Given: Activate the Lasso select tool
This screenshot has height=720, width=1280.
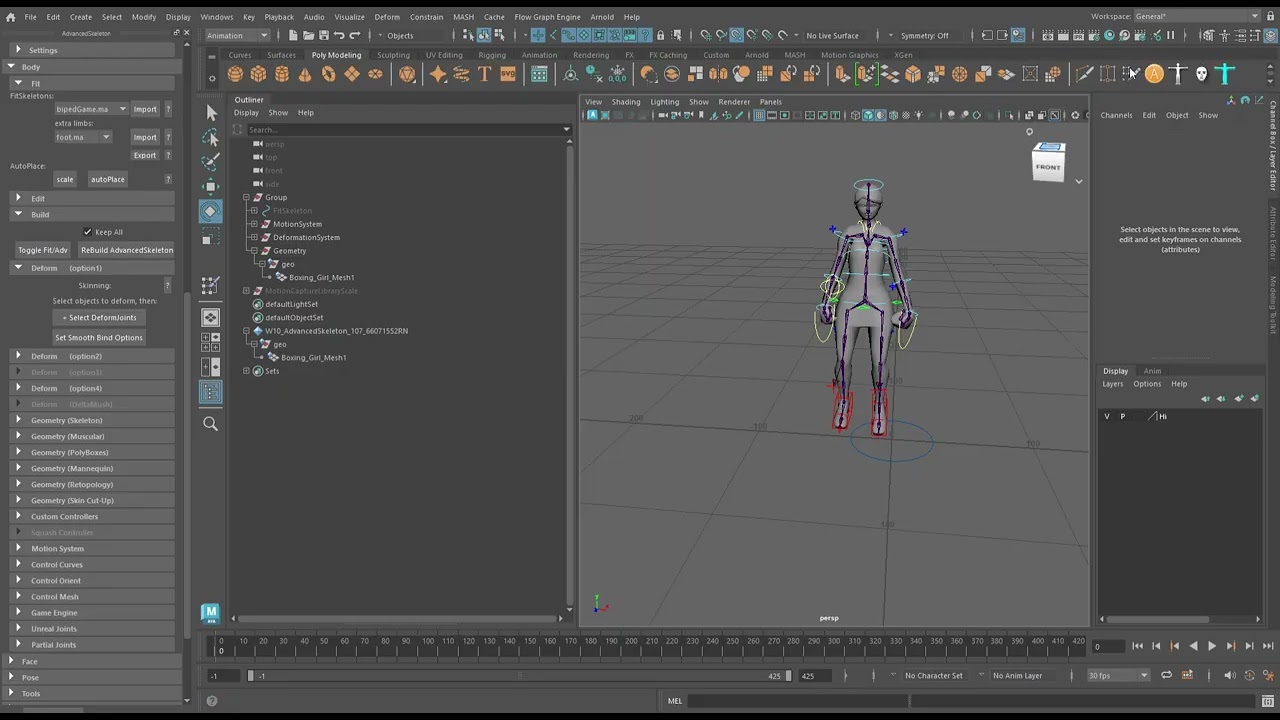Looking at the screenshot, I should tap(211, 137).
